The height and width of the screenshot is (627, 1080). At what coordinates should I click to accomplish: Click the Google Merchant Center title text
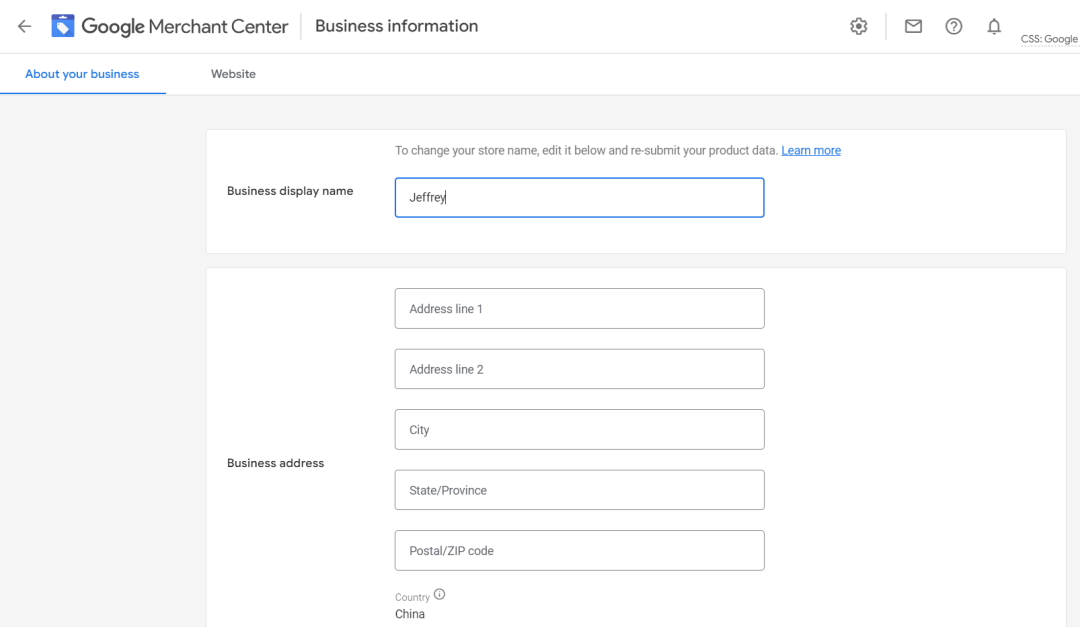coord(185,26)
